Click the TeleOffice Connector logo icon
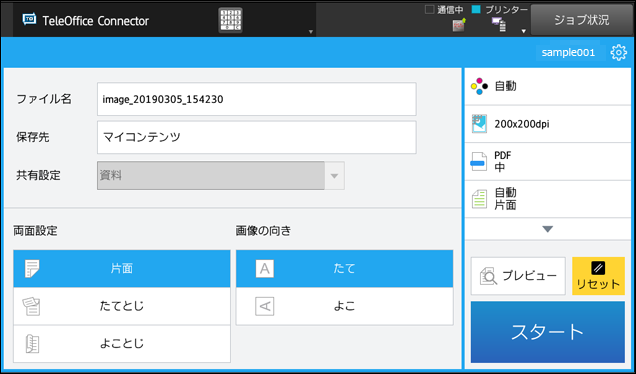The height and width of the screenshot is (374, 636). (29, 19)
